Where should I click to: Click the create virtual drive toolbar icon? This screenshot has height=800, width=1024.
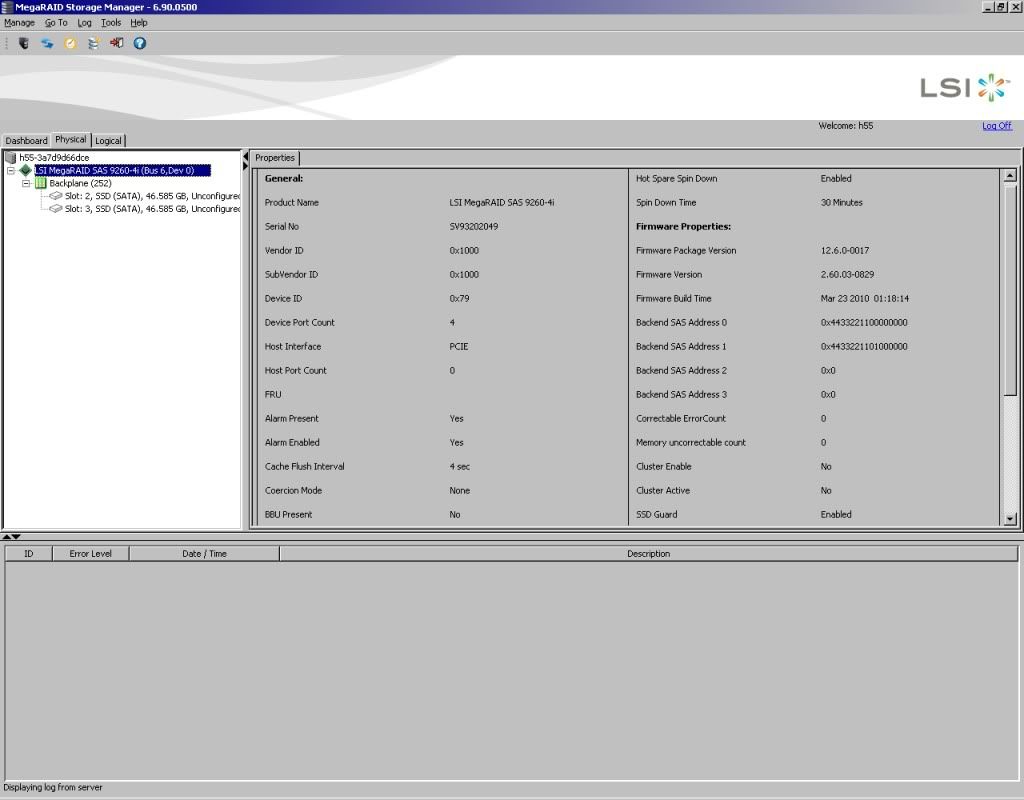tap(93, 43)
